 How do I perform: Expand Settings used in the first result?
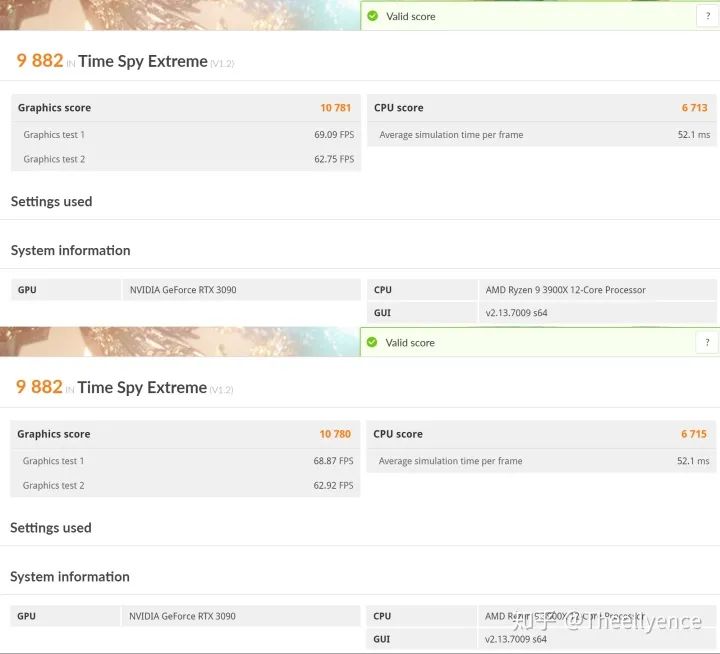(x=51, y=201)
